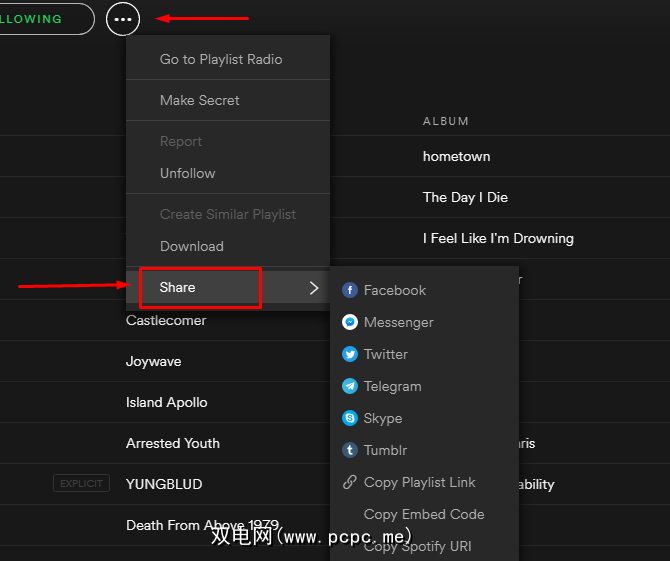Click the Twitter bird icon
The width and height of the screenshot is (670, 561).
click(x=350, y=354)
